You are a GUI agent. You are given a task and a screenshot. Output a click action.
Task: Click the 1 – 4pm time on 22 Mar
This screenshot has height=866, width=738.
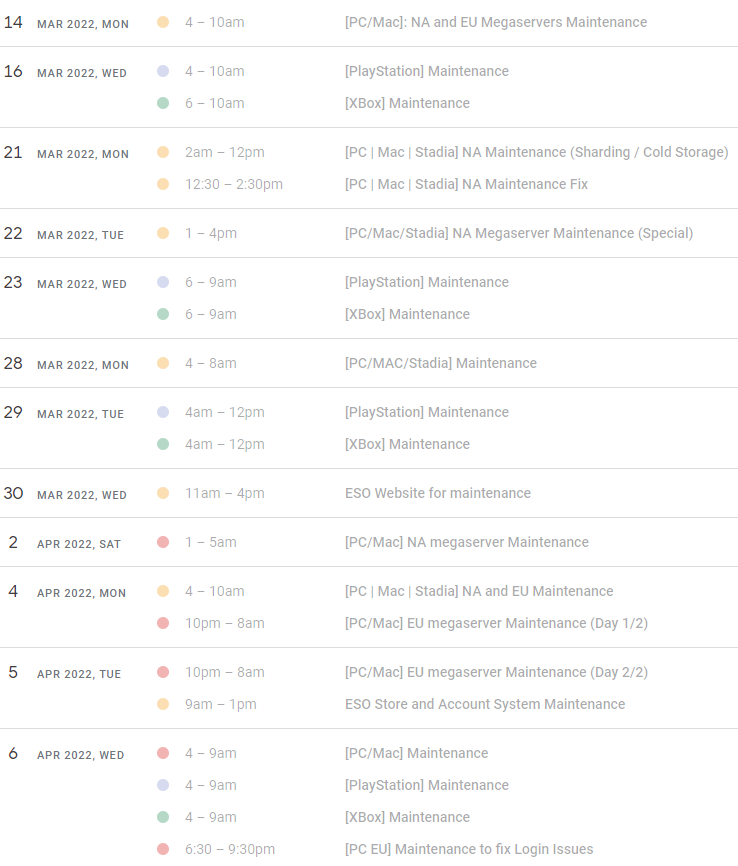point(211,234)
